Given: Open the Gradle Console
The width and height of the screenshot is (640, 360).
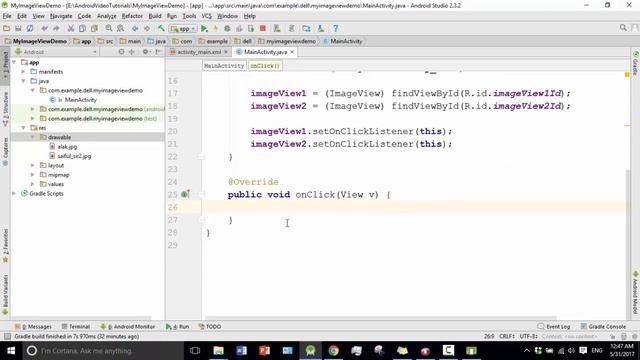Looking at the screenshot, I should [x=603, y=327].
